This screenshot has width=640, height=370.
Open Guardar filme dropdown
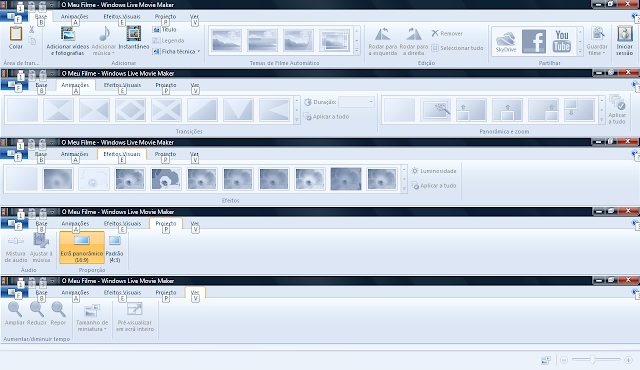pos(597,40)
